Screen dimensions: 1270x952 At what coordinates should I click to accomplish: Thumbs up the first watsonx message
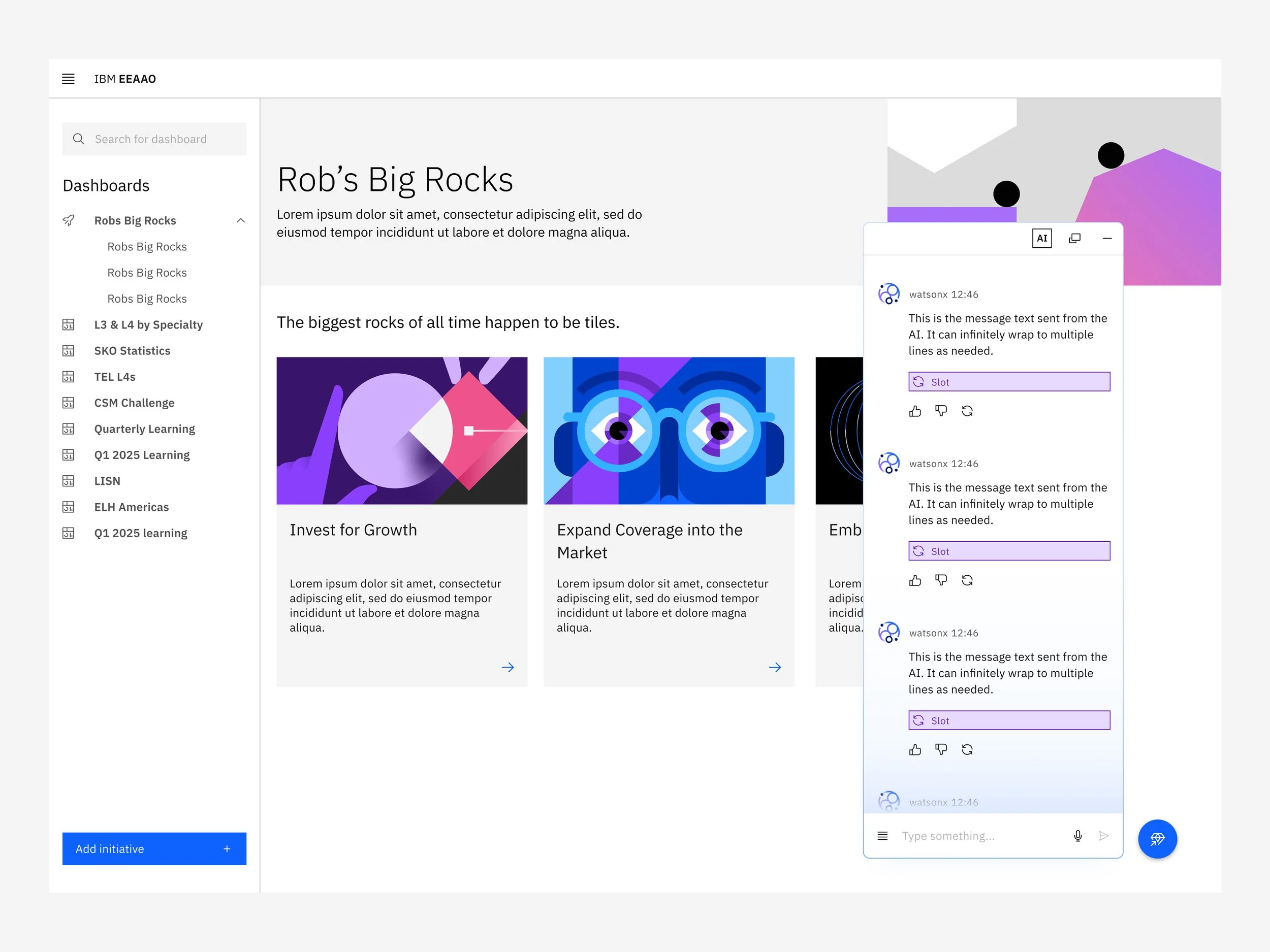915,411
